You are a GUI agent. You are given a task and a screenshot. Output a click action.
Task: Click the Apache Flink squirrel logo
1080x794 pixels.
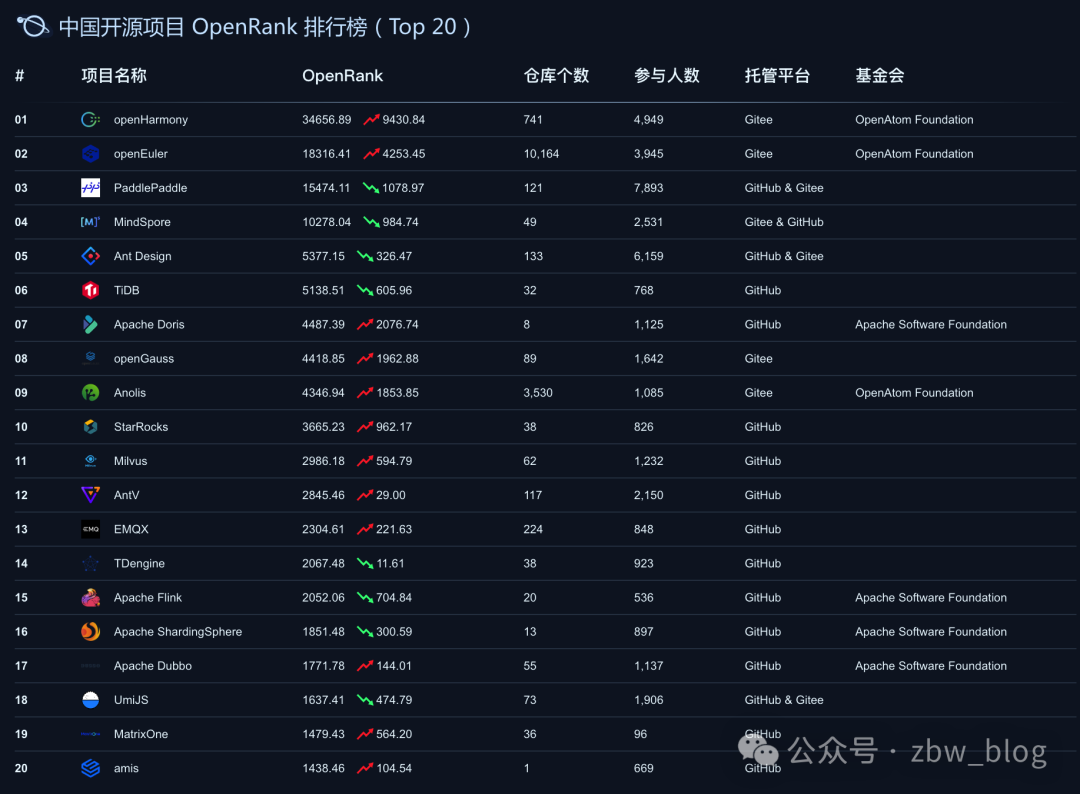point(90,598)
